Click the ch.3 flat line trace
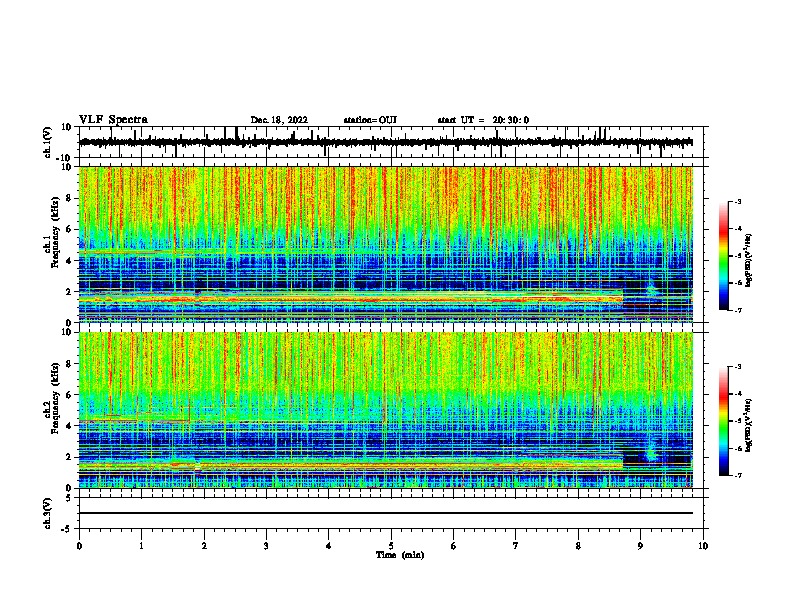Viewport: 792px width, 612px height. [386, 513]
